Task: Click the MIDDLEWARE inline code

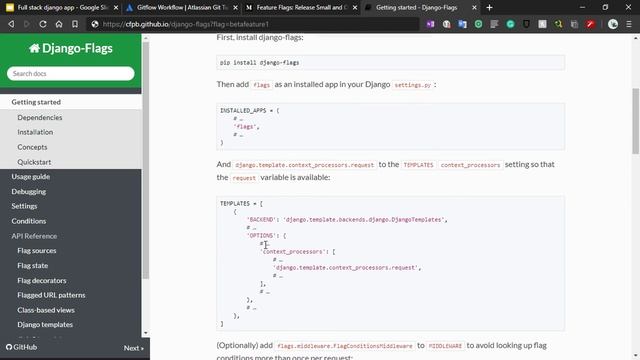Action: (x=445, y=346)
